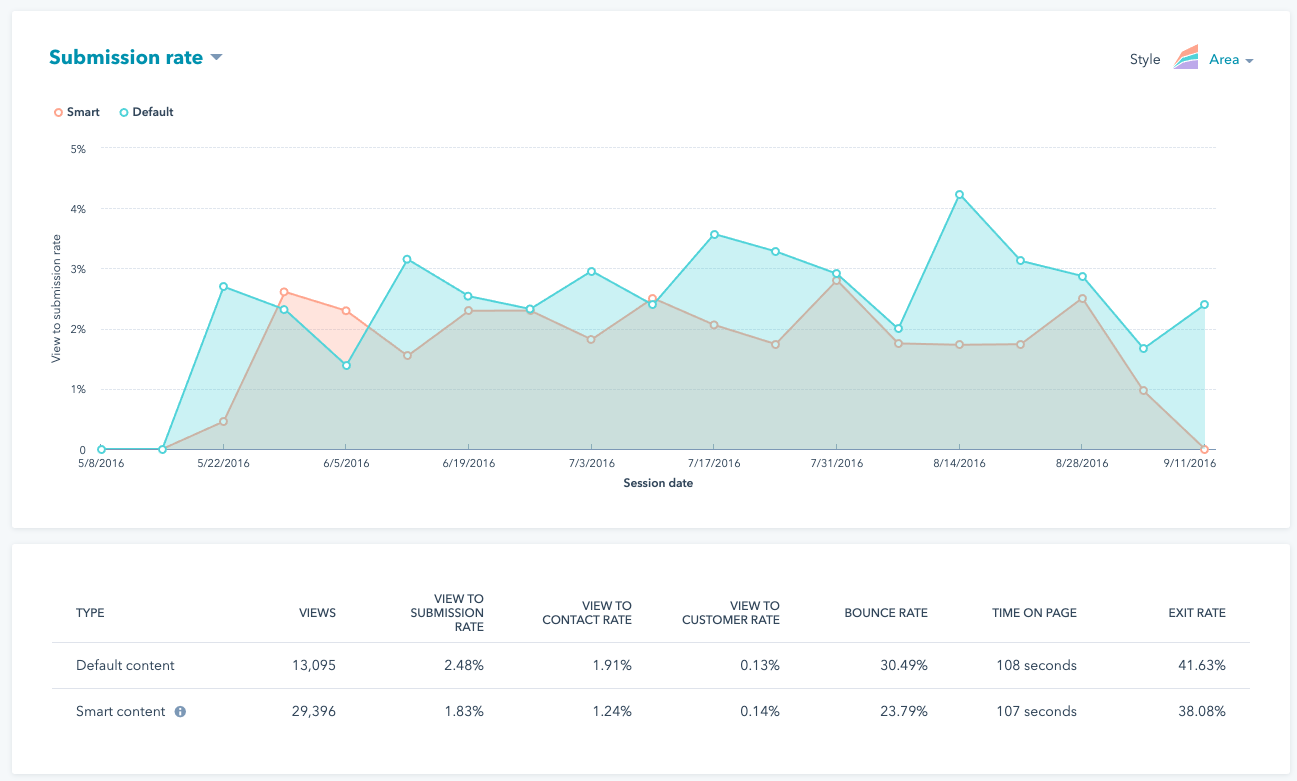This screenshot has height=781, width=1297.
Task: Sort by View to Customer Rate header
Action: click(x=731, y=613)
